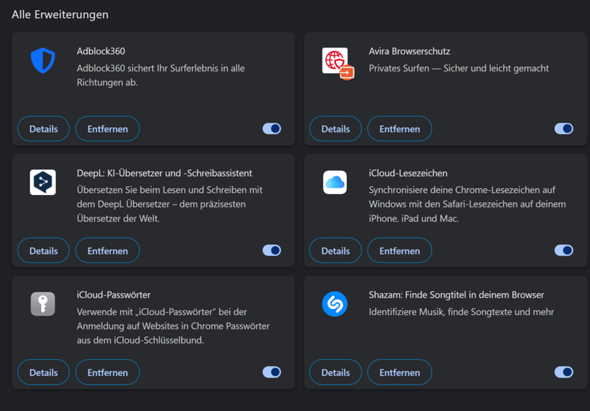The image size is (590, 411).
Task: Open Details for Avira Browserschutz
Action: click(336, 129)
